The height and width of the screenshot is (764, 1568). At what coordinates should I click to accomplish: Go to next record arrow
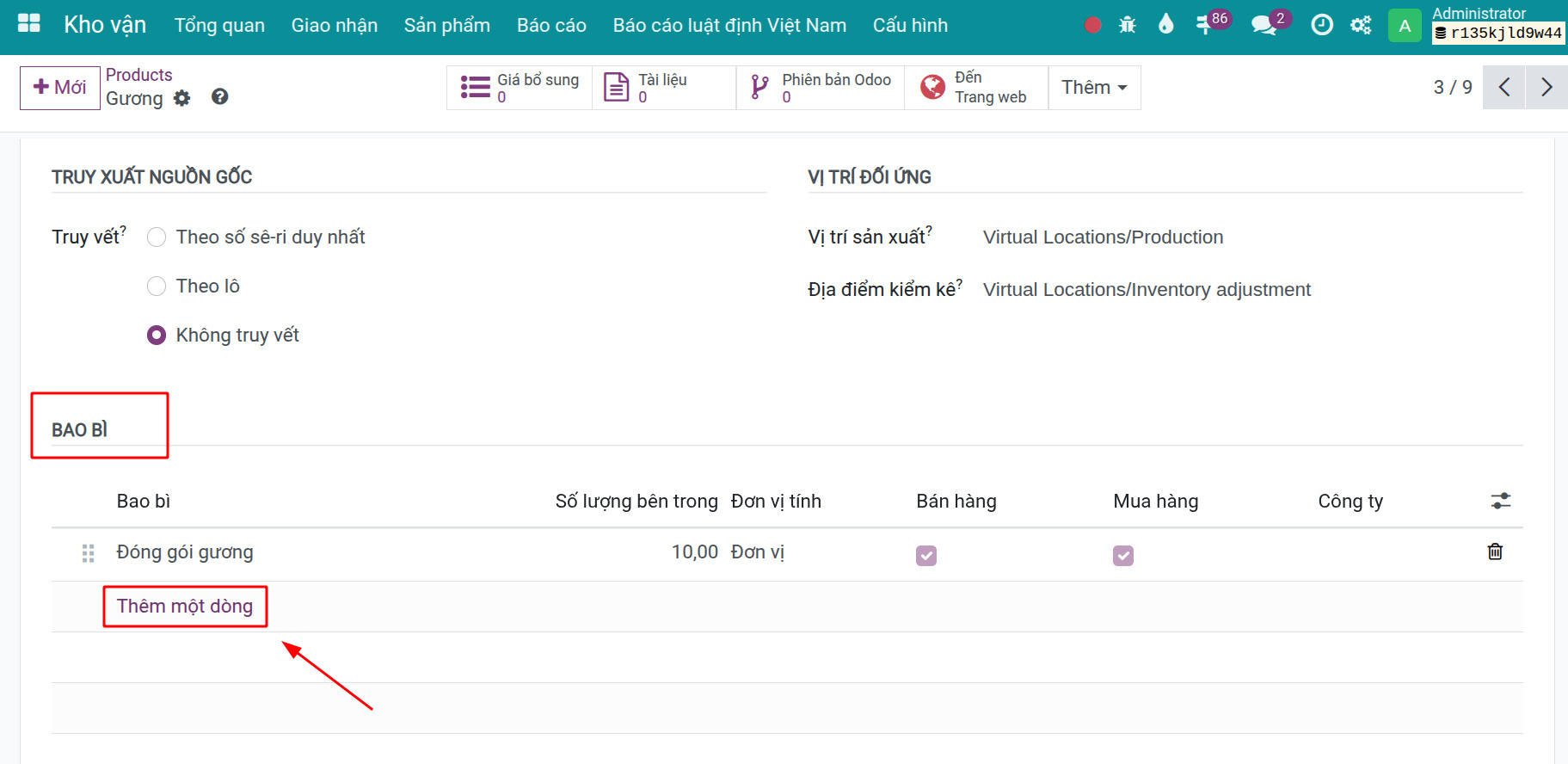(1546, 87)
